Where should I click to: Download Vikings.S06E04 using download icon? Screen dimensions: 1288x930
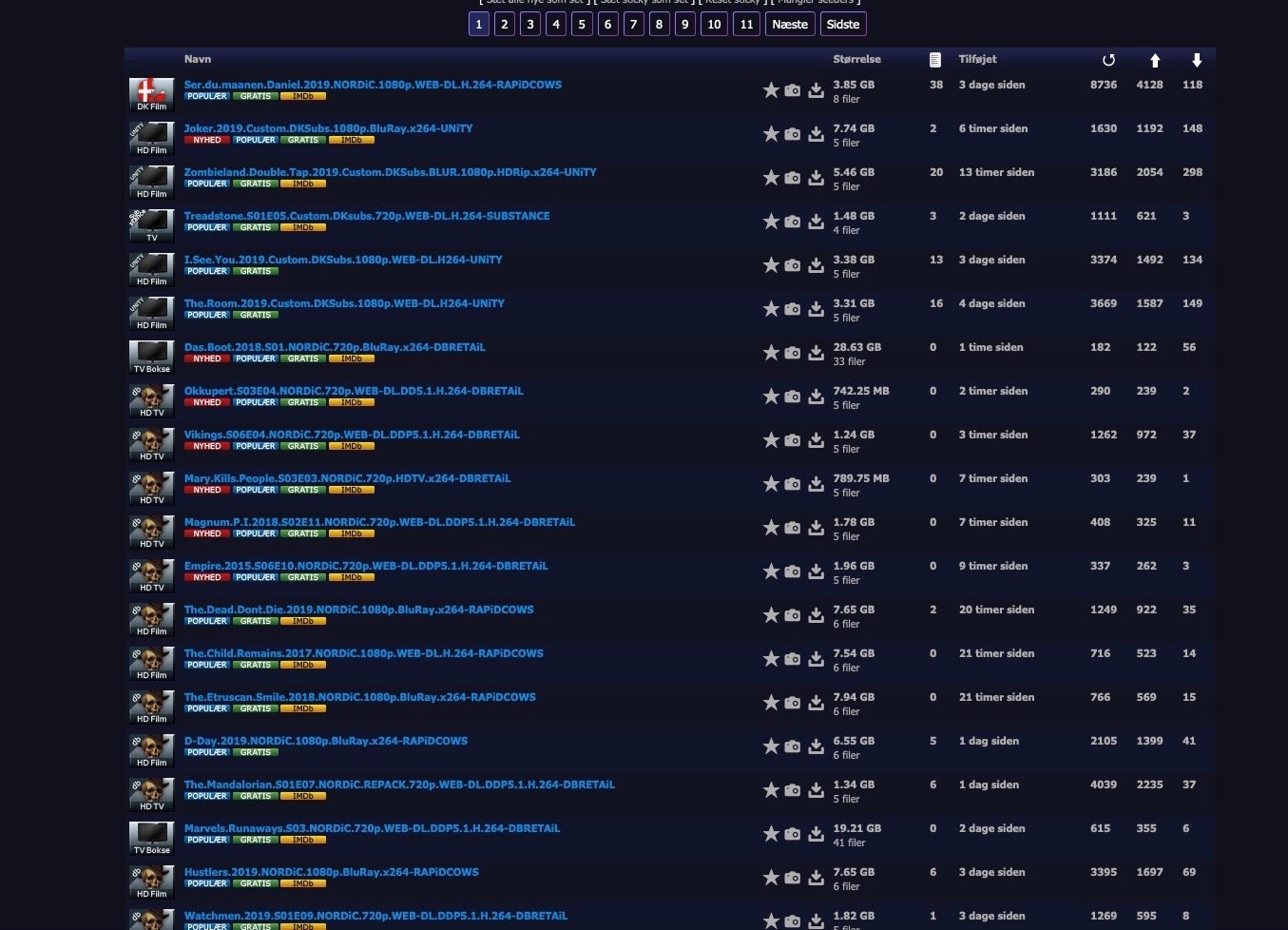(x=816, y=440)
